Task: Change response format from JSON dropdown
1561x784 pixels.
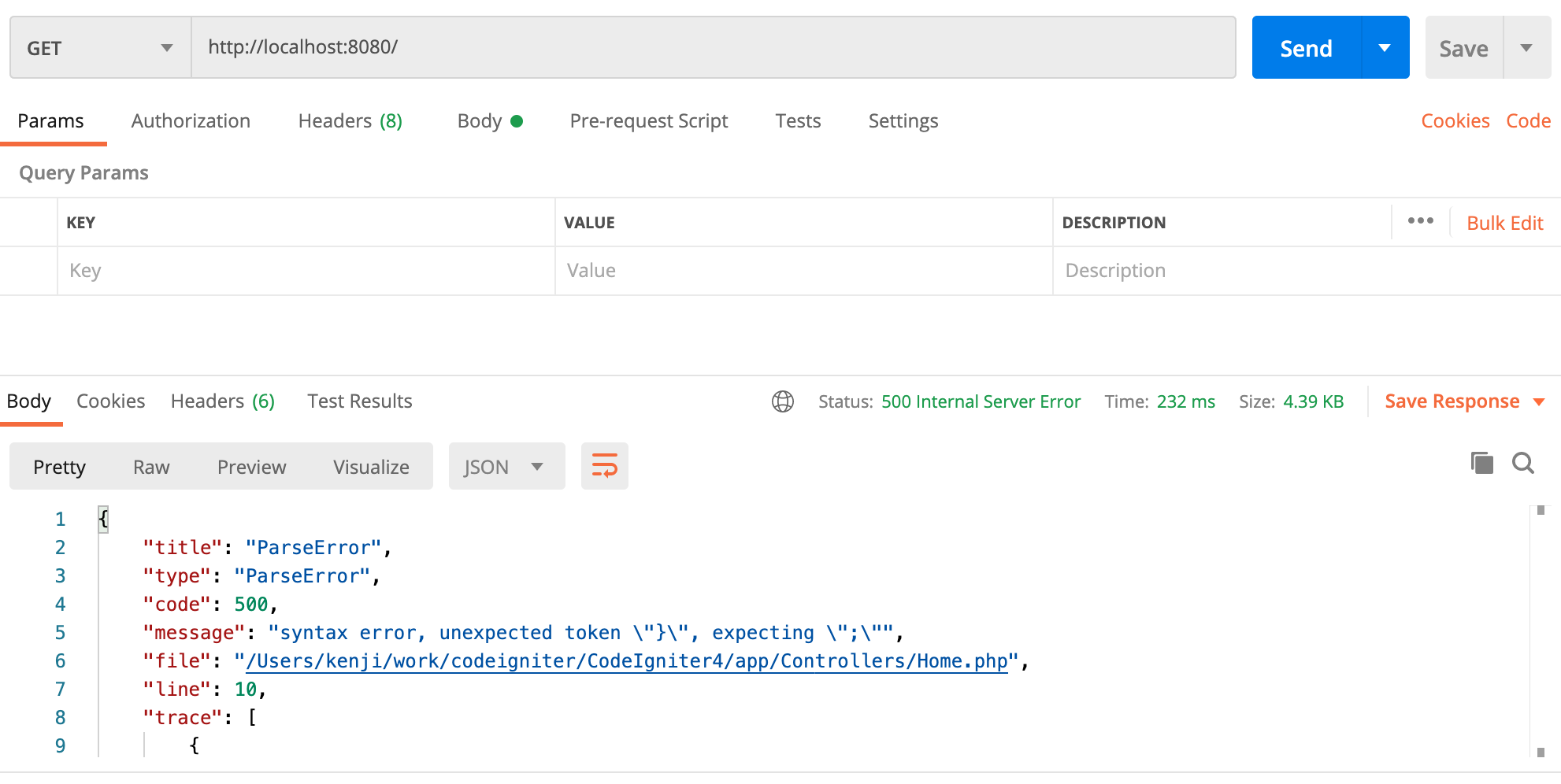Action: pos(506,466)
